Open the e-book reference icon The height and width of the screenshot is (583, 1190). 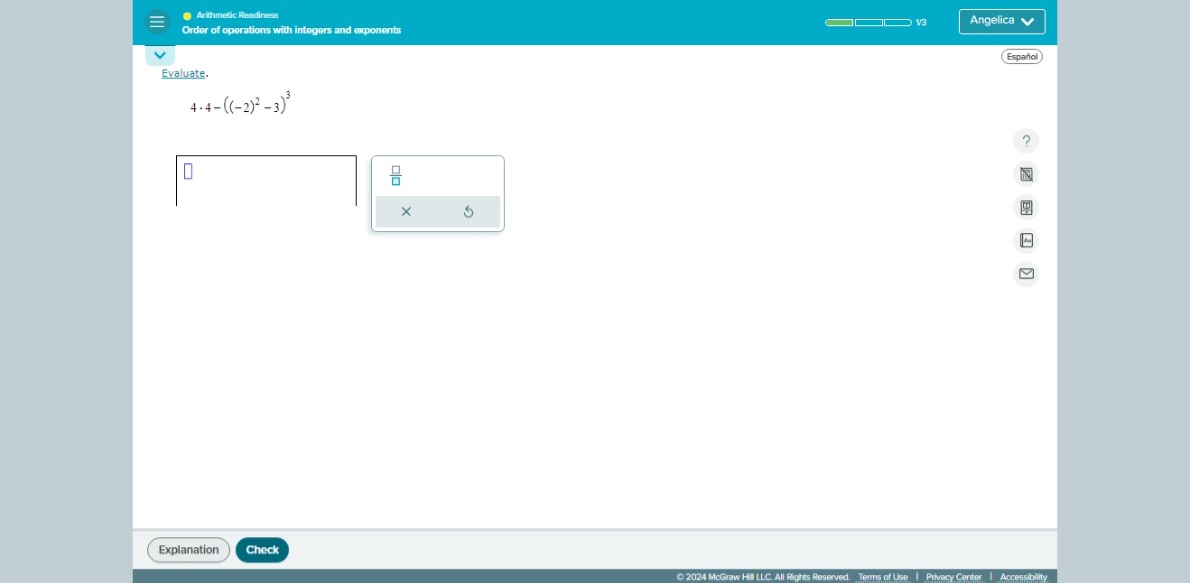click(1026, 207)
